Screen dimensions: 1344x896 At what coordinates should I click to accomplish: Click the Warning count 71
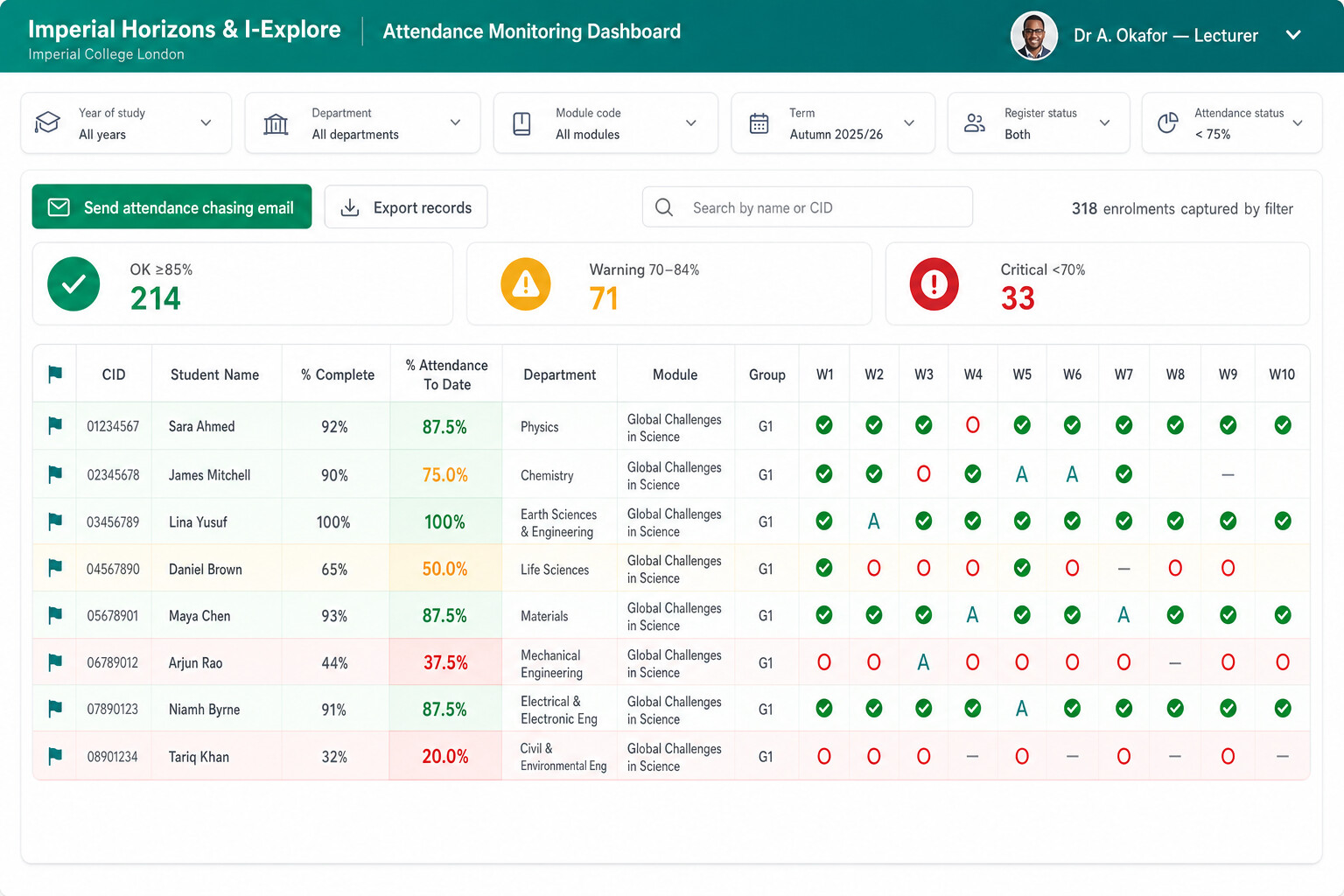click(604, 298)
